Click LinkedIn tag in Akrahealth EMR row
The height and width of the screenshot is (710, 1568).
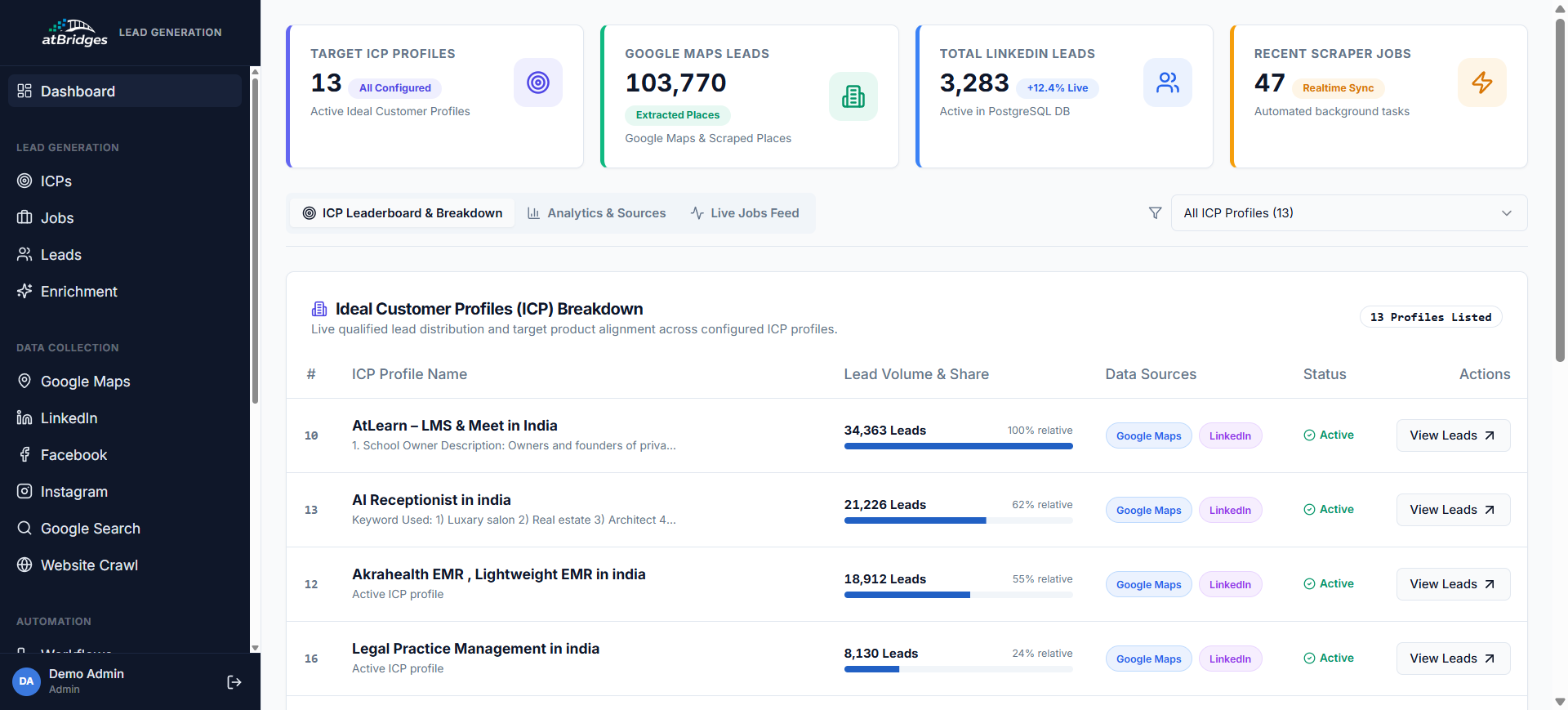click(x=1231, y=584)
